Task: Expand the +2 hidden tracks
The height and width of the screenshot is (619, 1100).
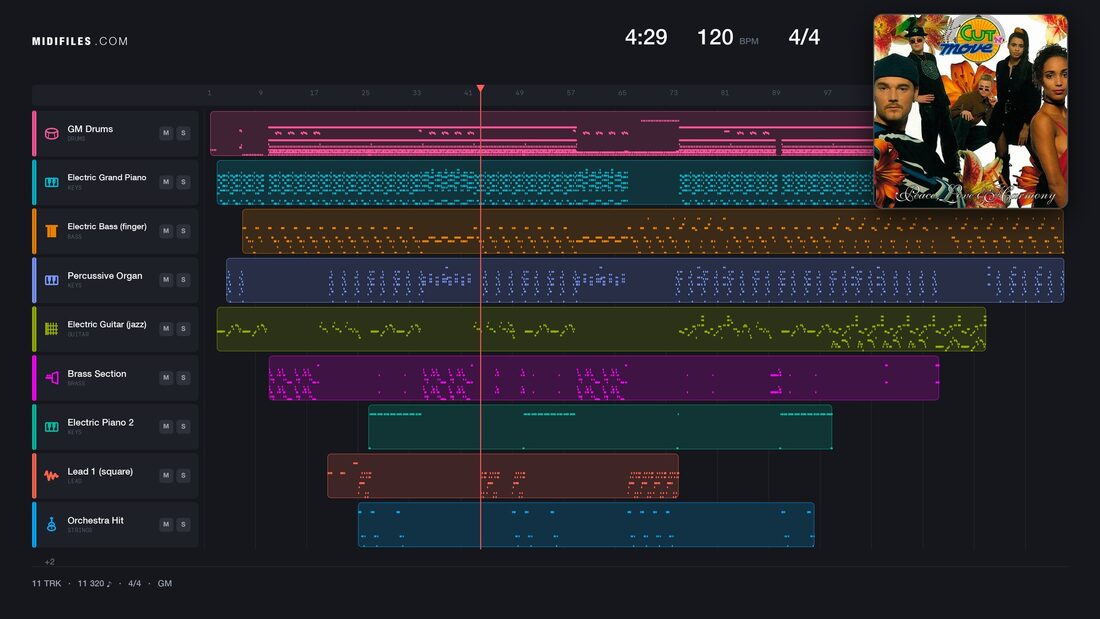Action: (49, 561)
